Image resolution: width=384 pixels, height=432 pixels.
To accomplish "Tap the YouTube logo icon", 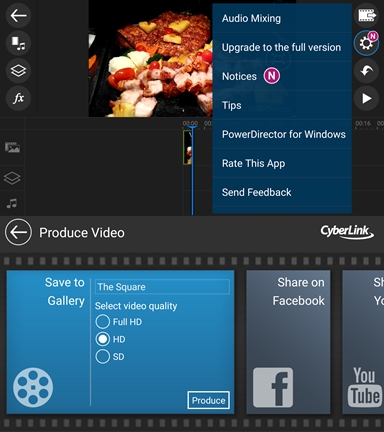I will [x=365, y=387].
